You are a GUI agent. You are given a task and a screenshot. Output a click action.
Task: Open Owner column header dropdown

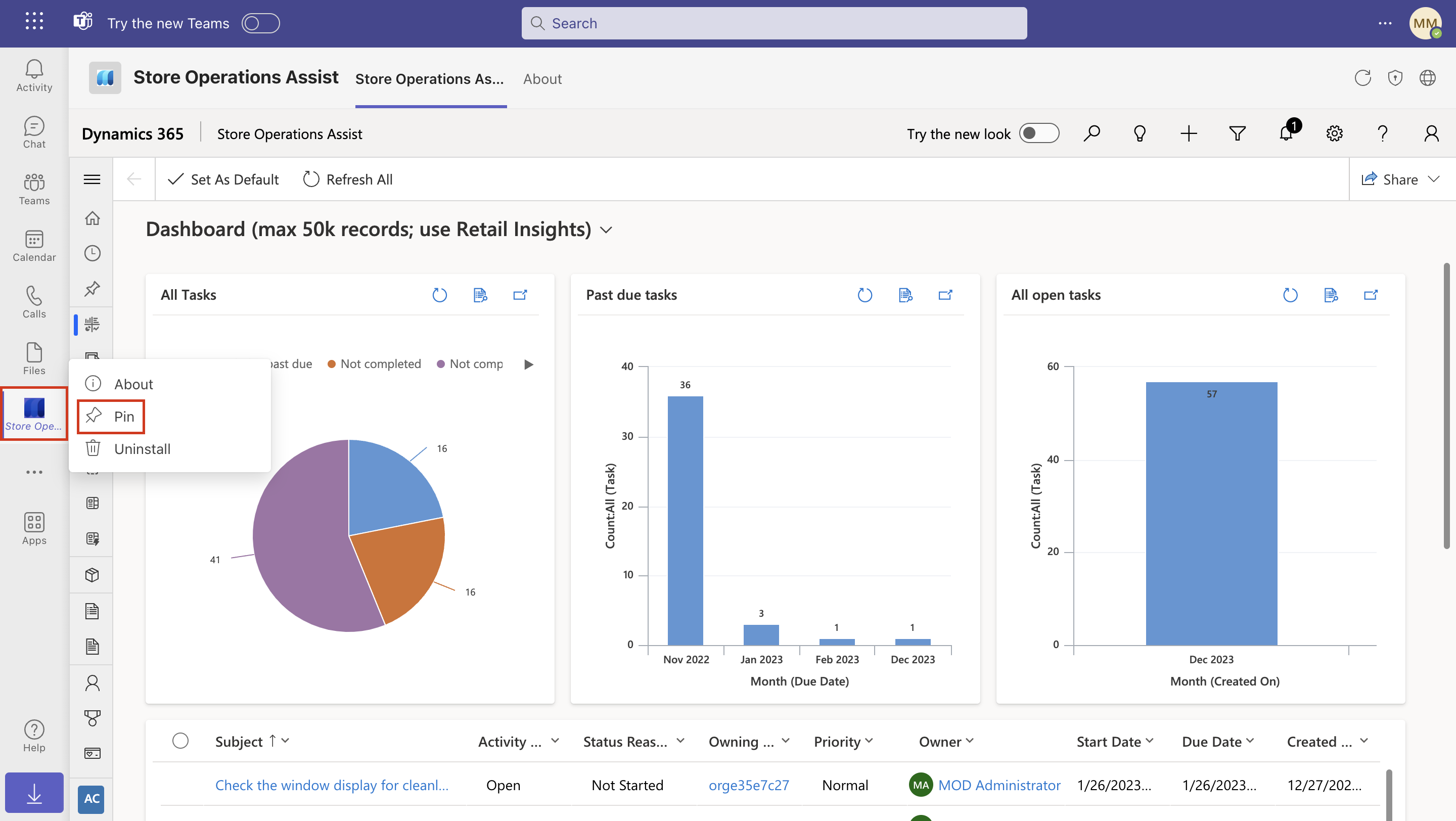coord(969,741)
